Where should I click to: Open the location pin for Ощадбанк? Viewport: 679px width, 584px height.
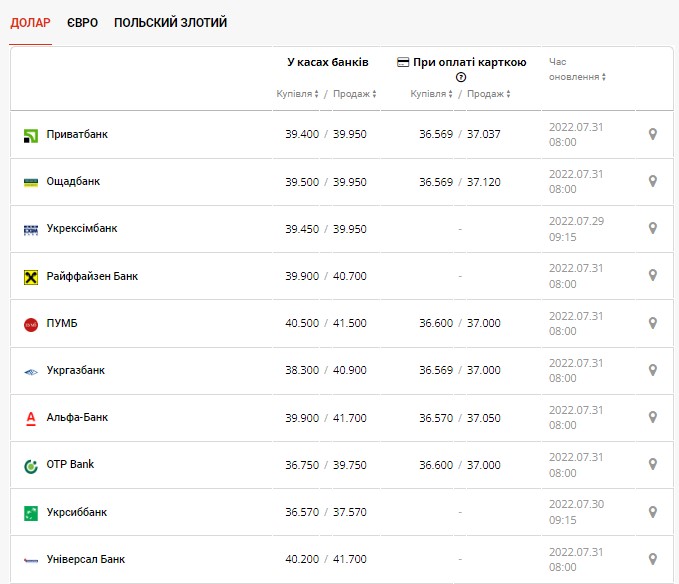(653, 182)
